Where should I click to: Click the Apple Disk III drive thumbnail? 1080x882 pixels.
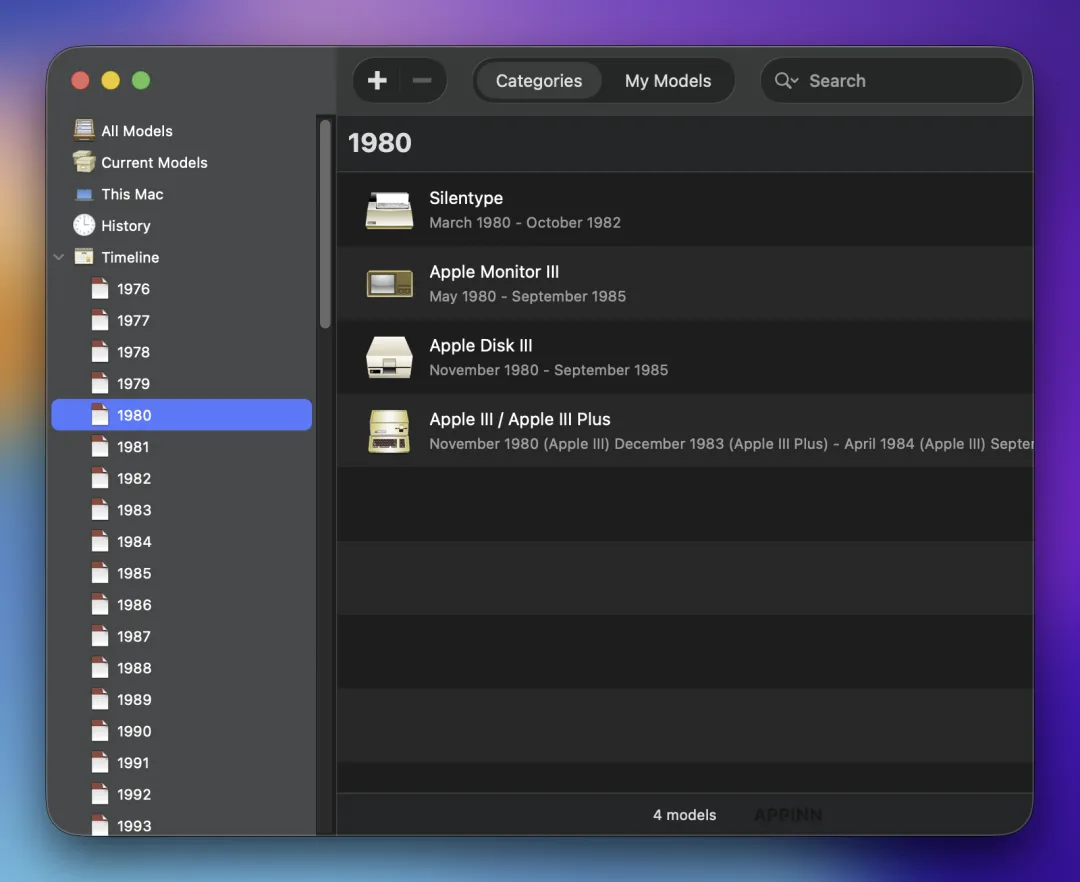pos(389,357)
